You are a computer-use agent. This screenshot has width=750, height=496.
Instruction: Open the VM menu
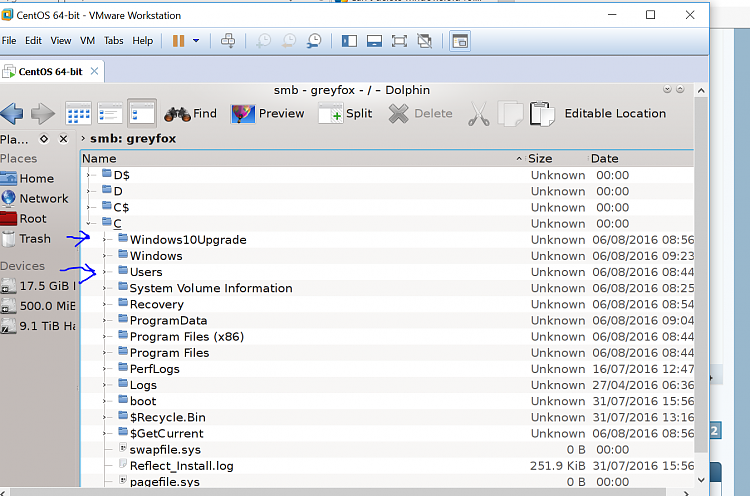(x=88, y=41)
